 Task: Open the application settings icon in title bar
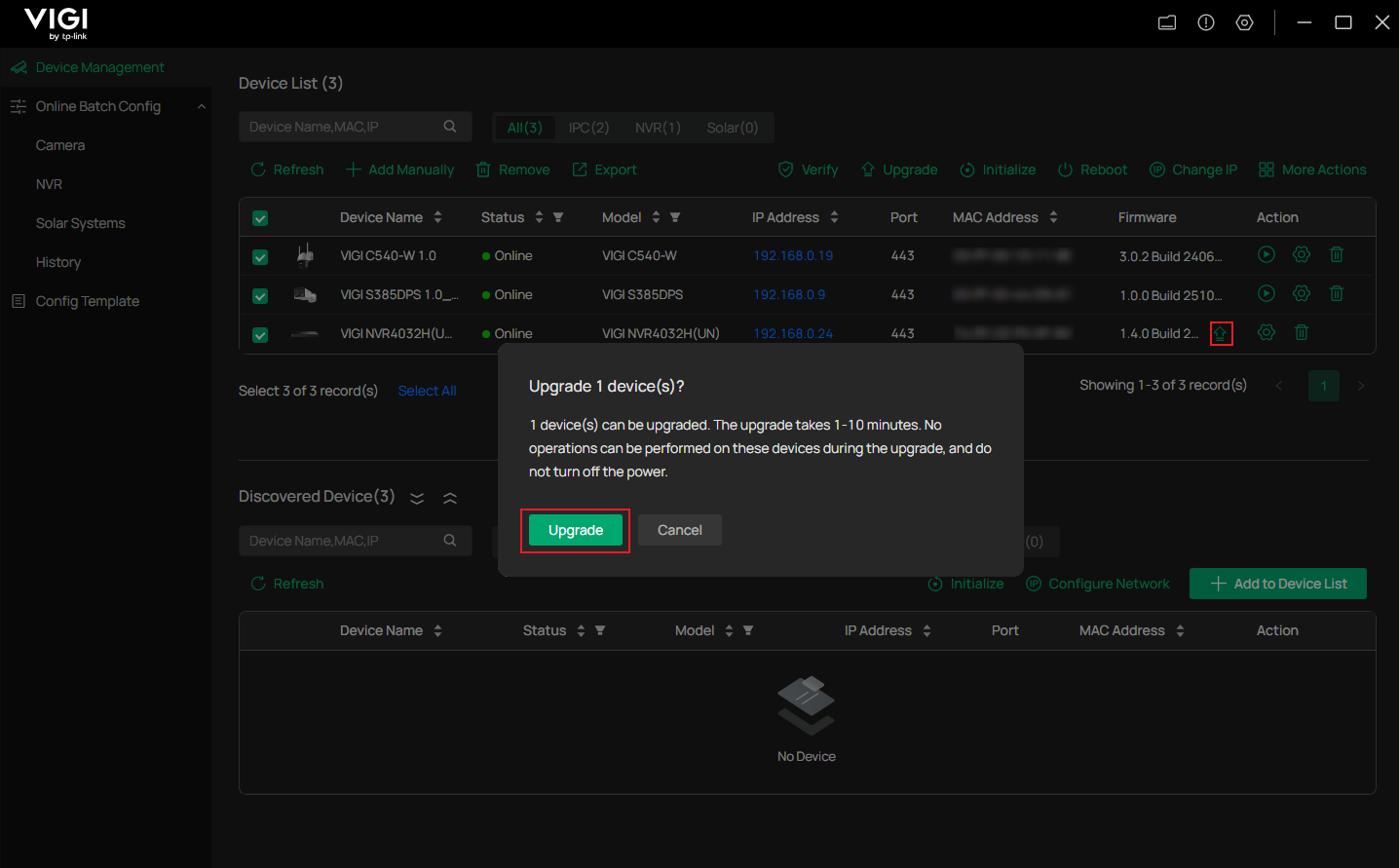(x=1244, y=22)
